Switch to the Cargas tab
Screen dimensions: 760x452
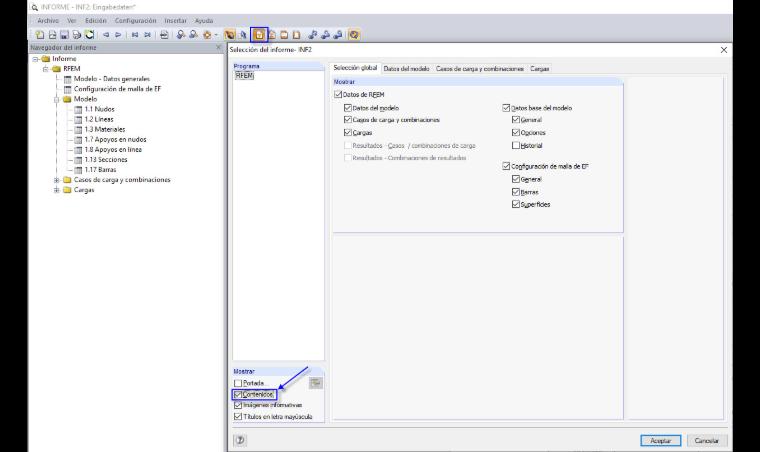pos(539,69)
